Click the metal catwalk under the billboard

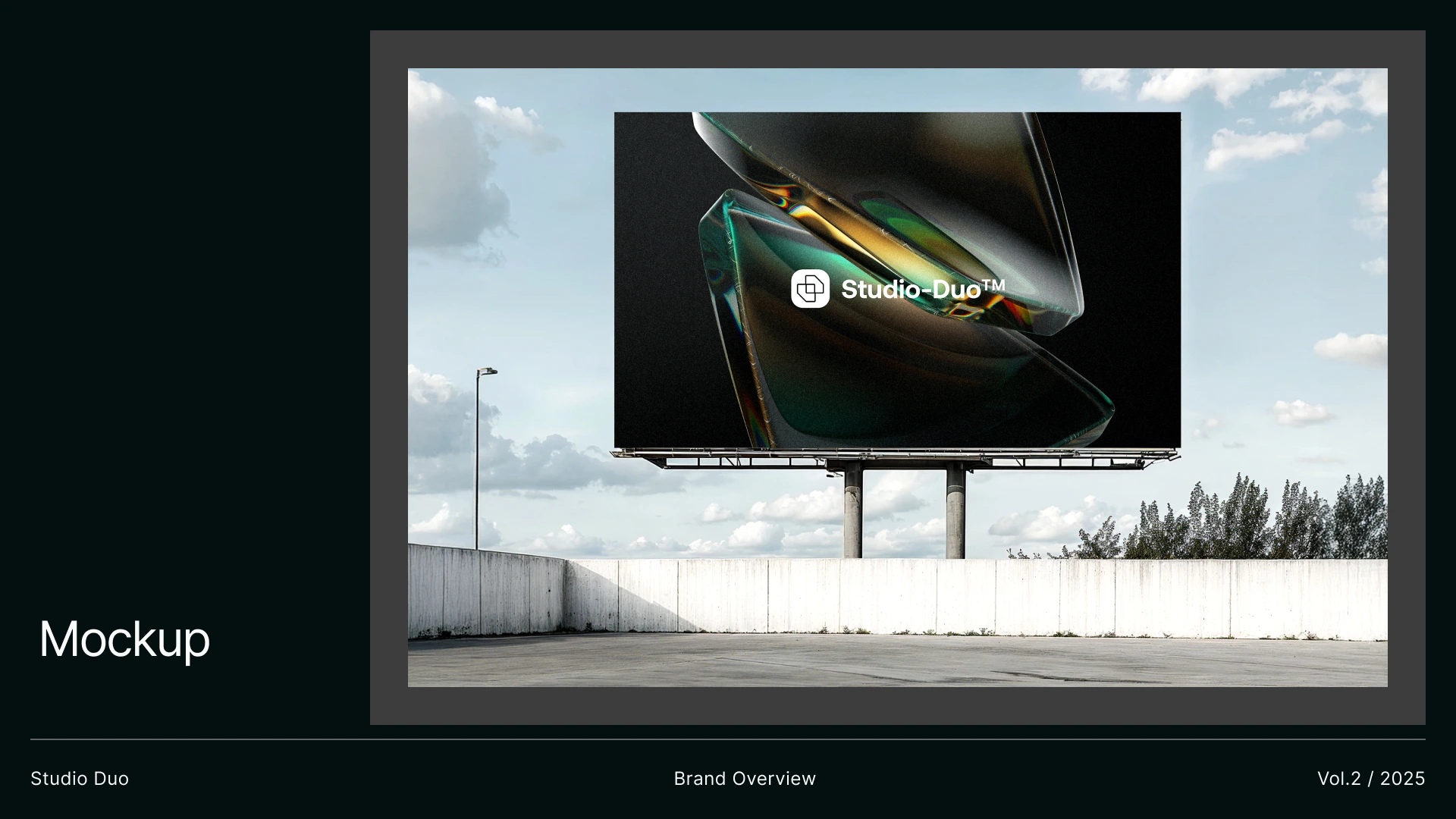click(895, 455)
